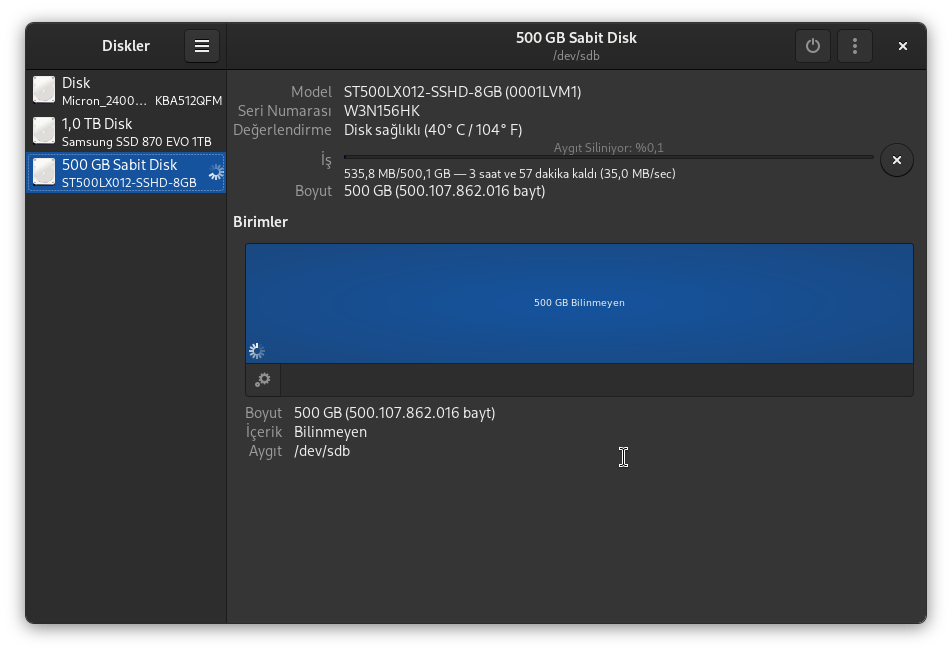952x652 pixels.
Task: Click the Disk sağlıklı assessment text
Action: (x=433, y=130)
